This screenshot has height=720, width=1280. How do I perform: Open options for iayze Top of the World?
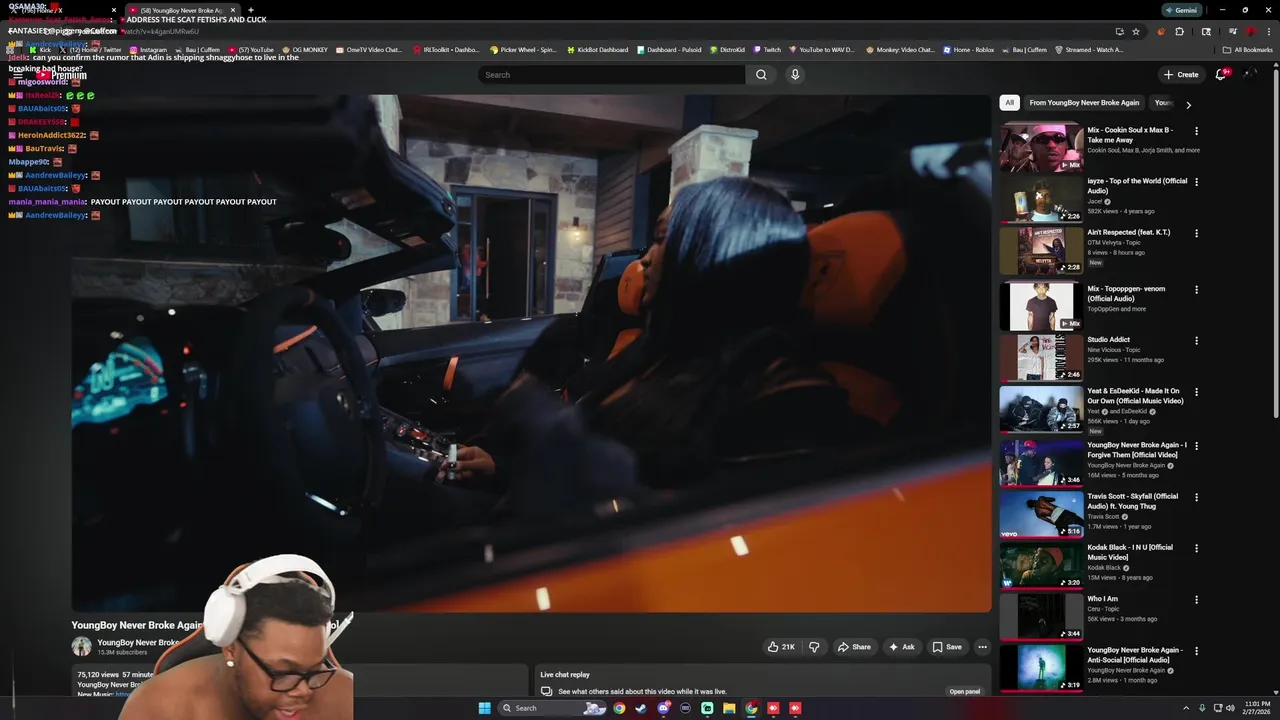(1196, 182)
